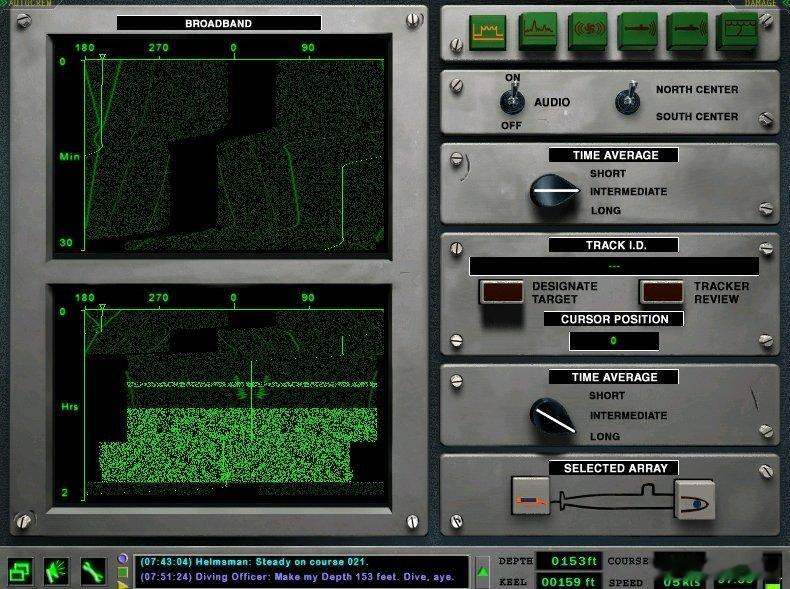Click the Track I.D. display field
This screenshot has height=589, width=790.
[614, 266]
